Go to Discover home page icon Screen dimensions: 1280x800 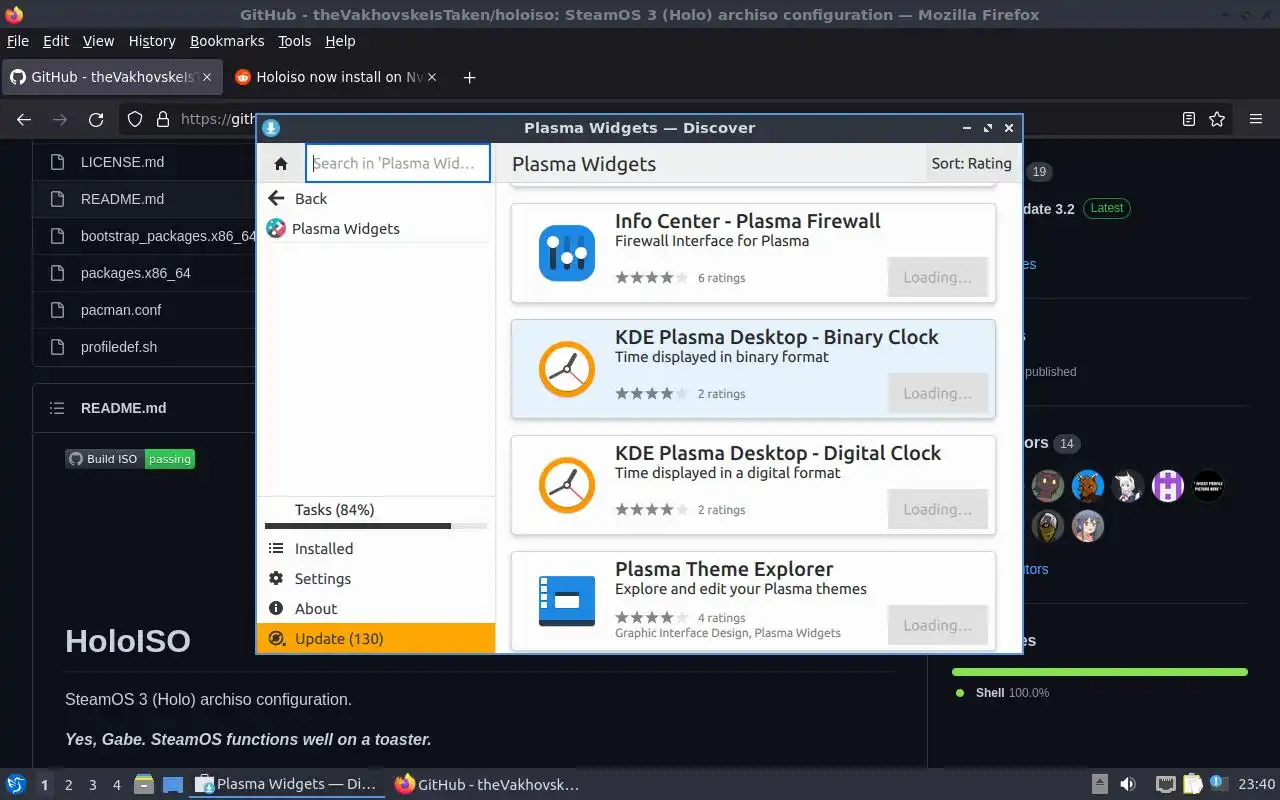pyautogui.click(x=281, y=164)
